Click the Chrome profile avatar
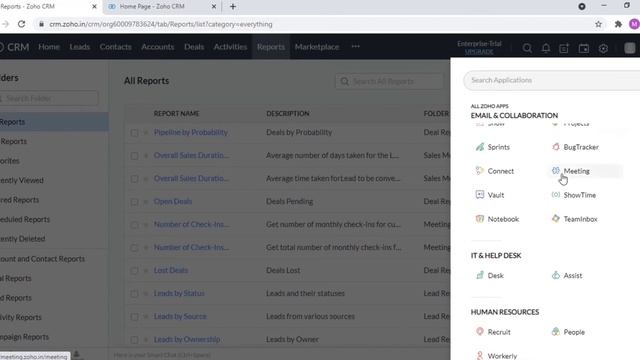Viewport: 640px width, 360px height. pos(634,24)
